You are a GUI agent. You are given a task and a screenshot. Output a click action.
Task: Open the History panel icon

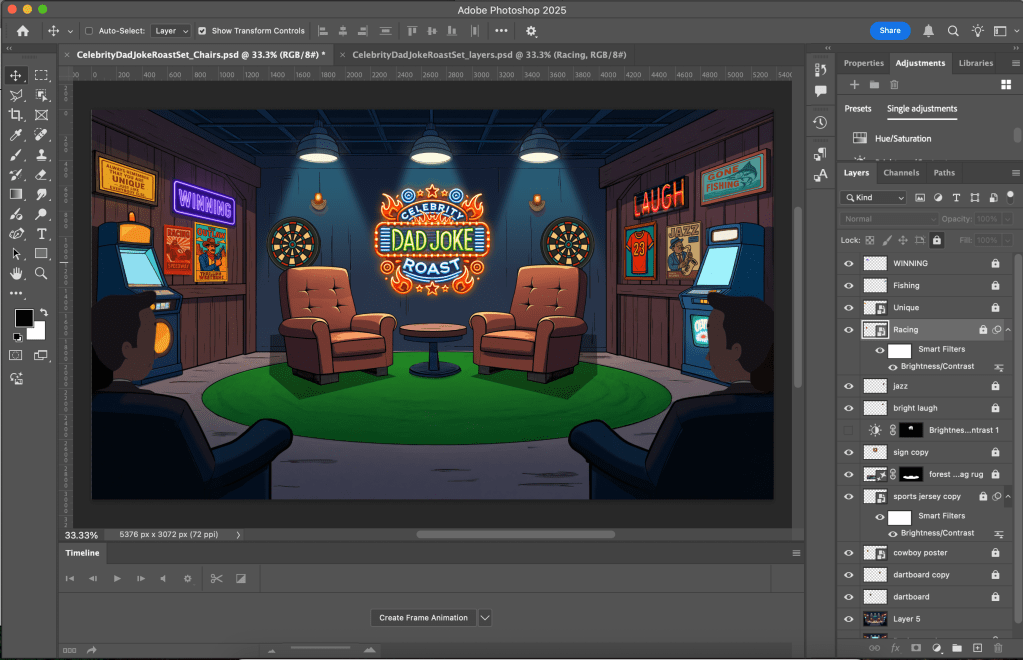(x=820, y=123)
